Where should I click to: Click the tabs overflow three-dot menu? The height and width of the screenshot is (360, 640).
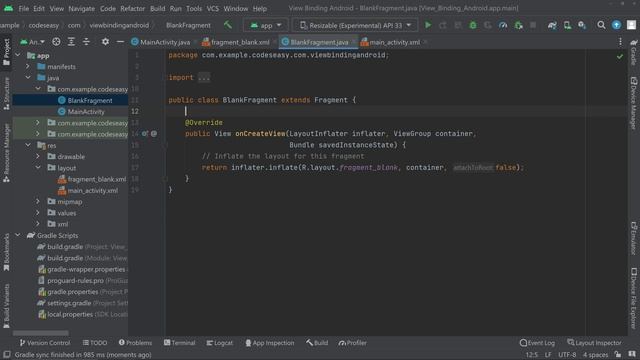[620, 42]
